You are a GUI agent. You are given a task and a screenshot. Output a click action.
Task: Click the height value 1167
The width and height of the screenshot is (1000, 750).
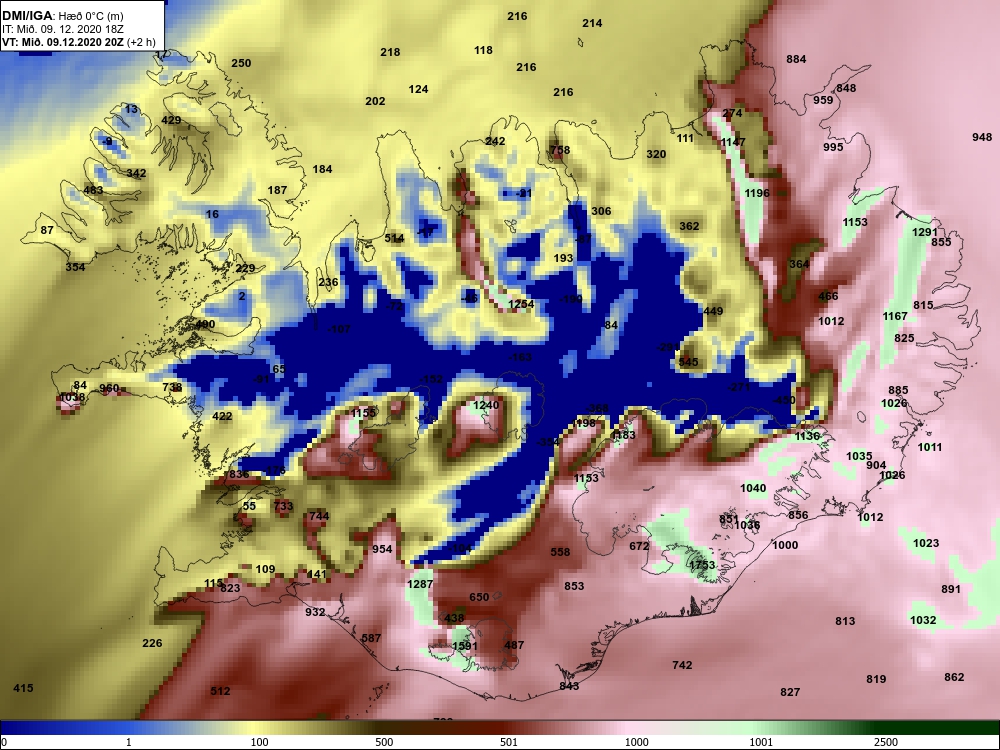895,316
